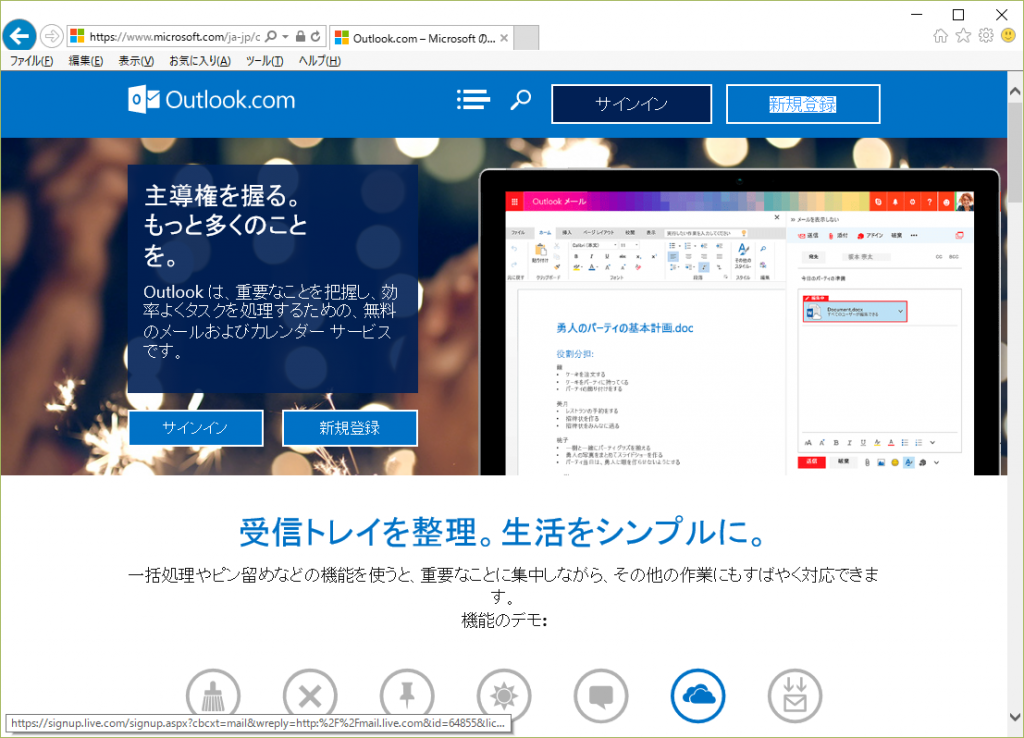Viewport: 1024px width, 738px height.
Task: Select the inbox download feature demo icon
Action: [x=795, y=696]
